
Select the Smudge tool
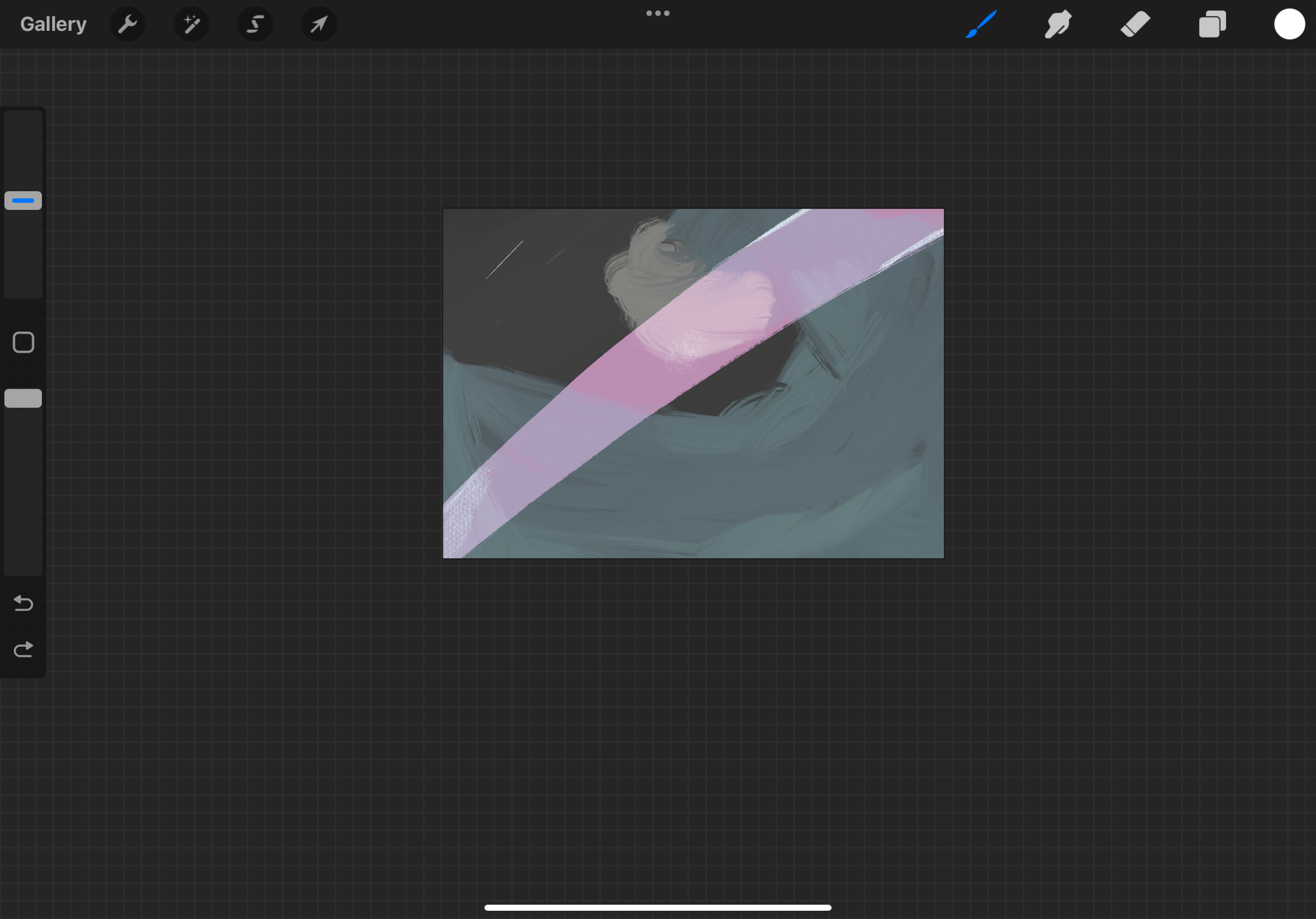point(1058,24)
